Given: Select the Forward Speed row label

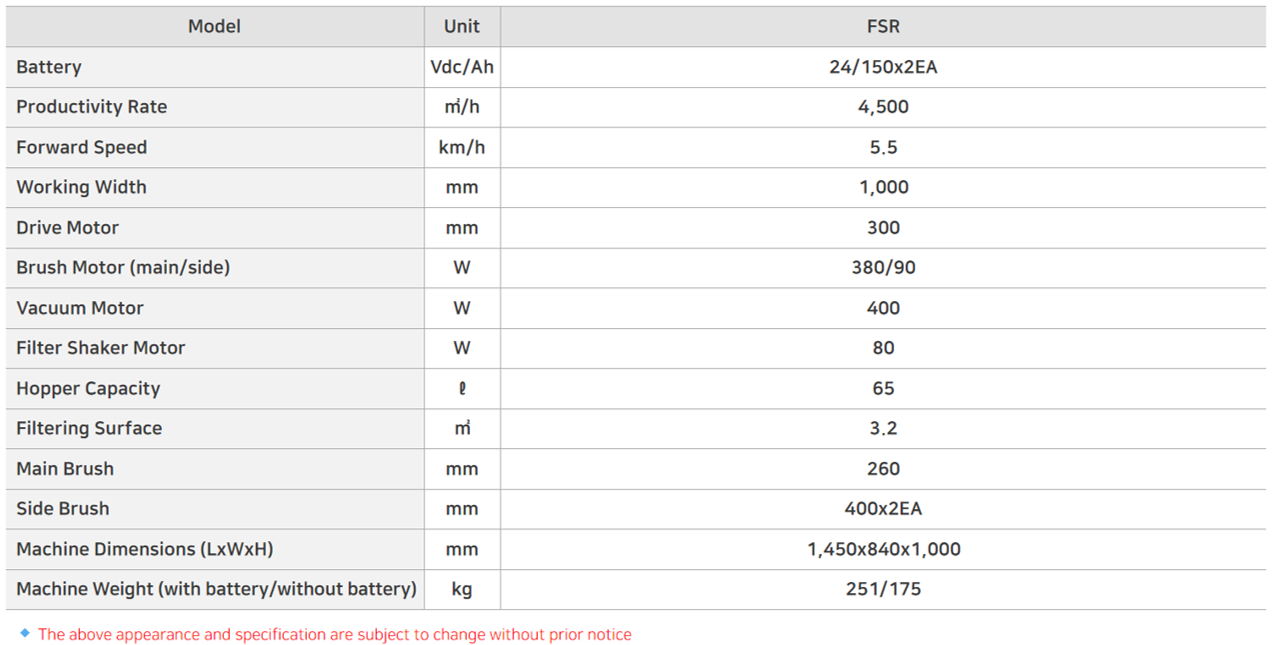Looking at the screenshot, I should 82,147.
